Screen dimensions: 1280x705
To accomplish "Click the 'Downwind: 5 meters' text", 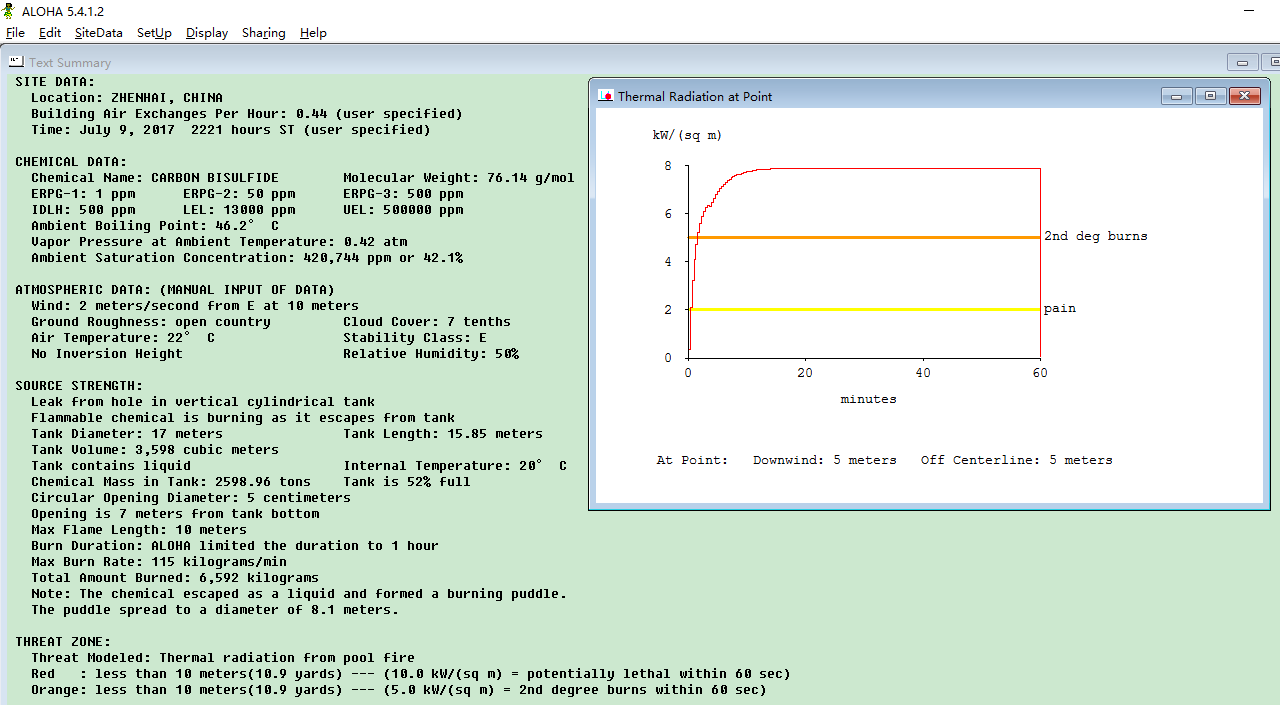I will (x=825, y=460).
